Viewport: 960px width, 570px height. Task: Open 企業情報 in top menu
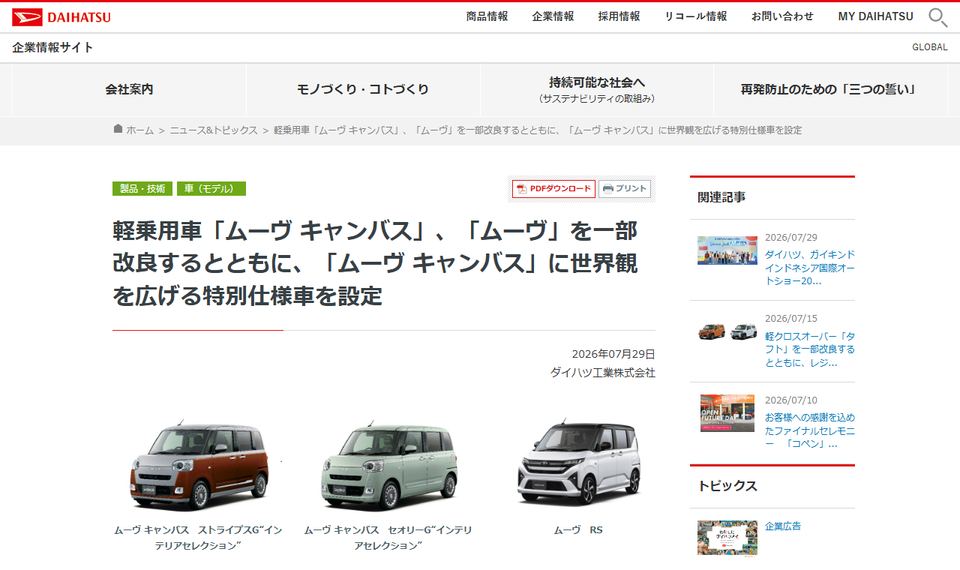tap(553, 17)
